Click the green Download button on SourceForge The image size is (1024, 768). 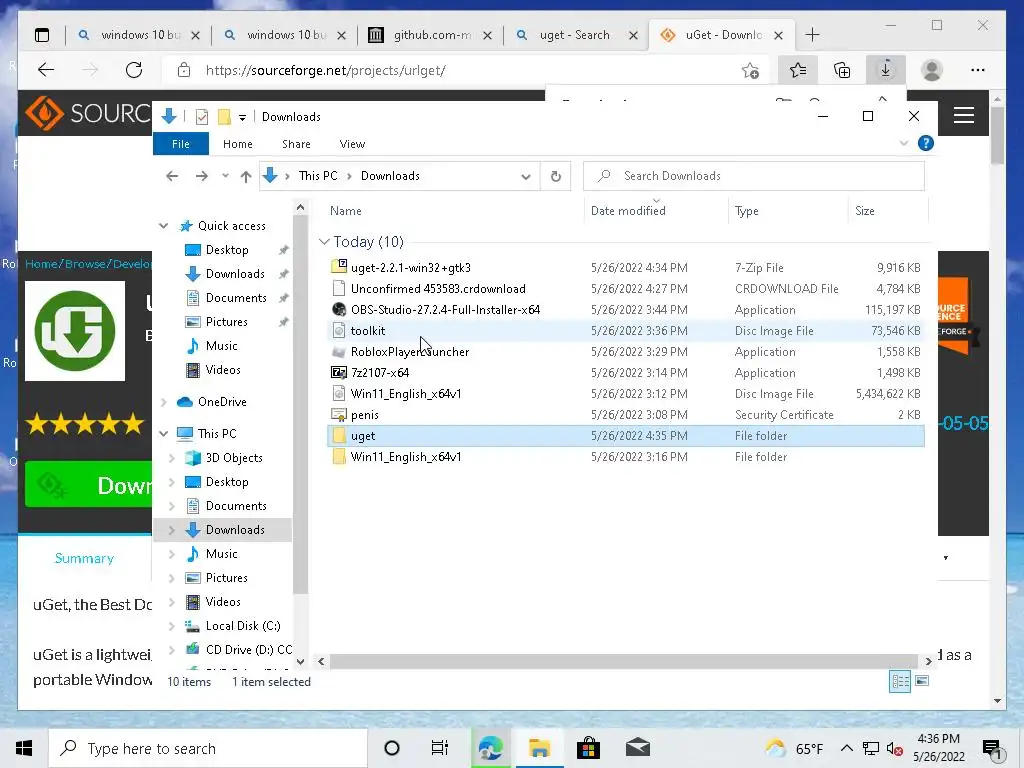click(88, 485)
